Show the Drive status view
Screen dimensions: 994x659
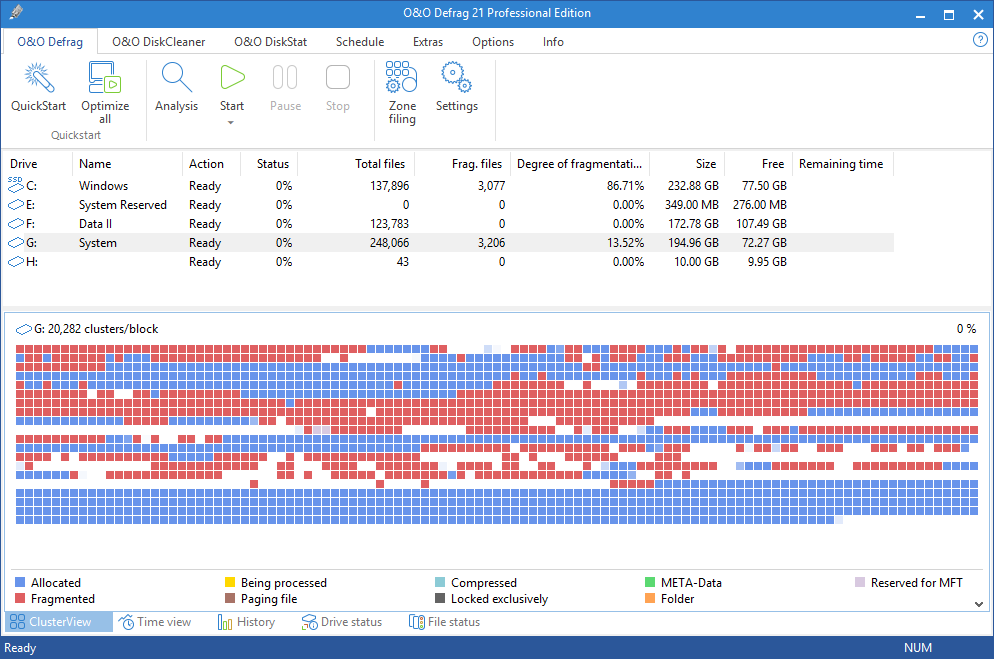tap(342, 622)
